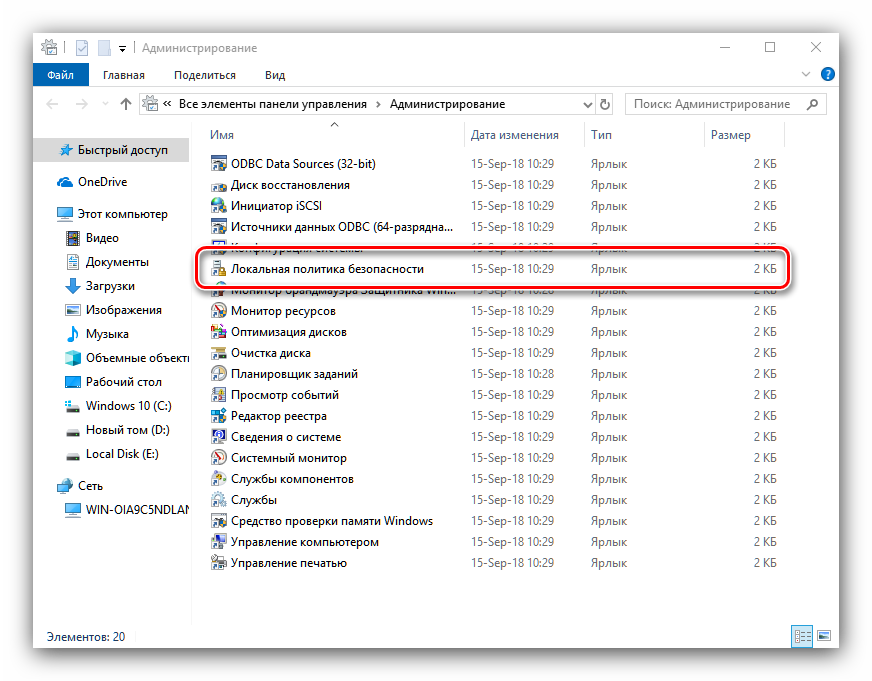The height and width of the screenshot is (681, 872).
Task: Click the Монитор ресурсов icon
Action: click(x=219, y=311)
